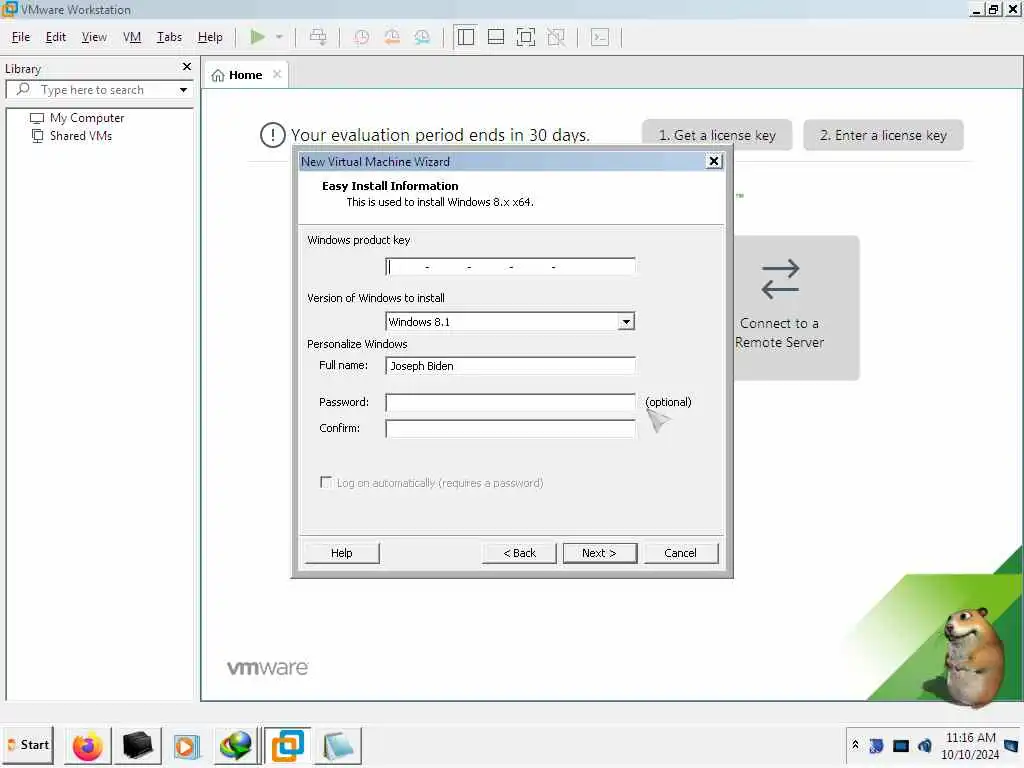Show hidden system tray icons

tap(855, 745)
